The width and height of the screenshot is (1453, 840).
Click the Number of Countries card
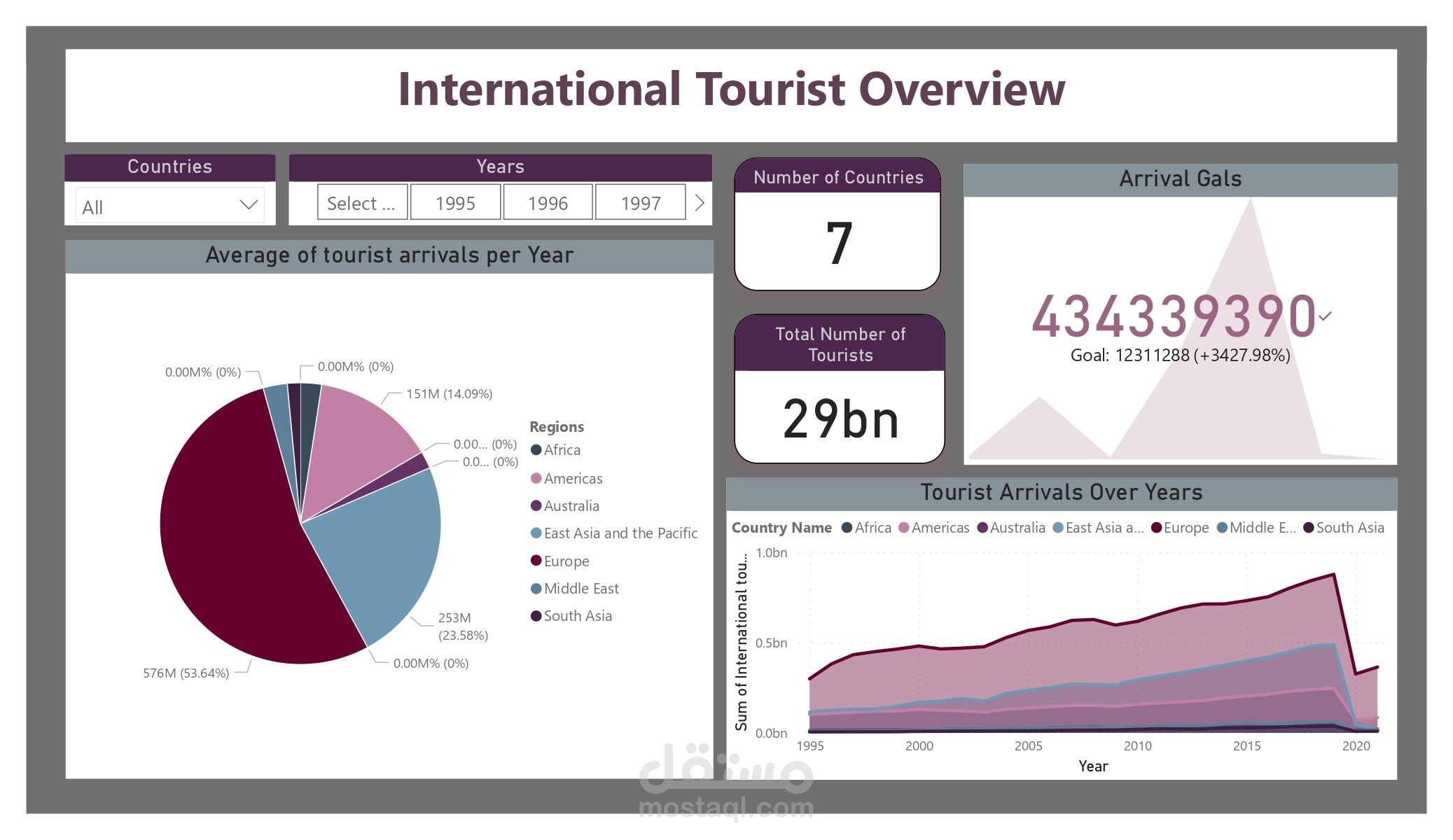(x=837, y=224)
